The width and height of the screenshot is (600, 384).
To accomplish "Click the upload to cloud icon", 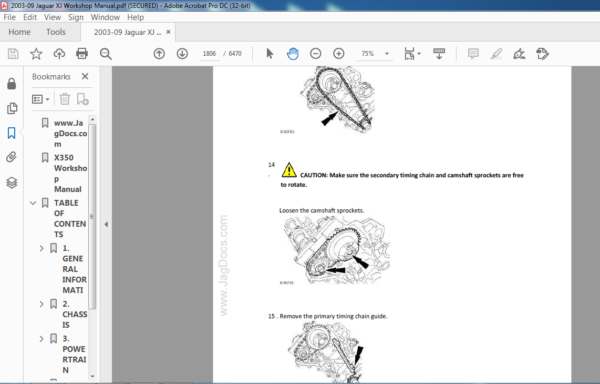I will (x=59, y=54).
